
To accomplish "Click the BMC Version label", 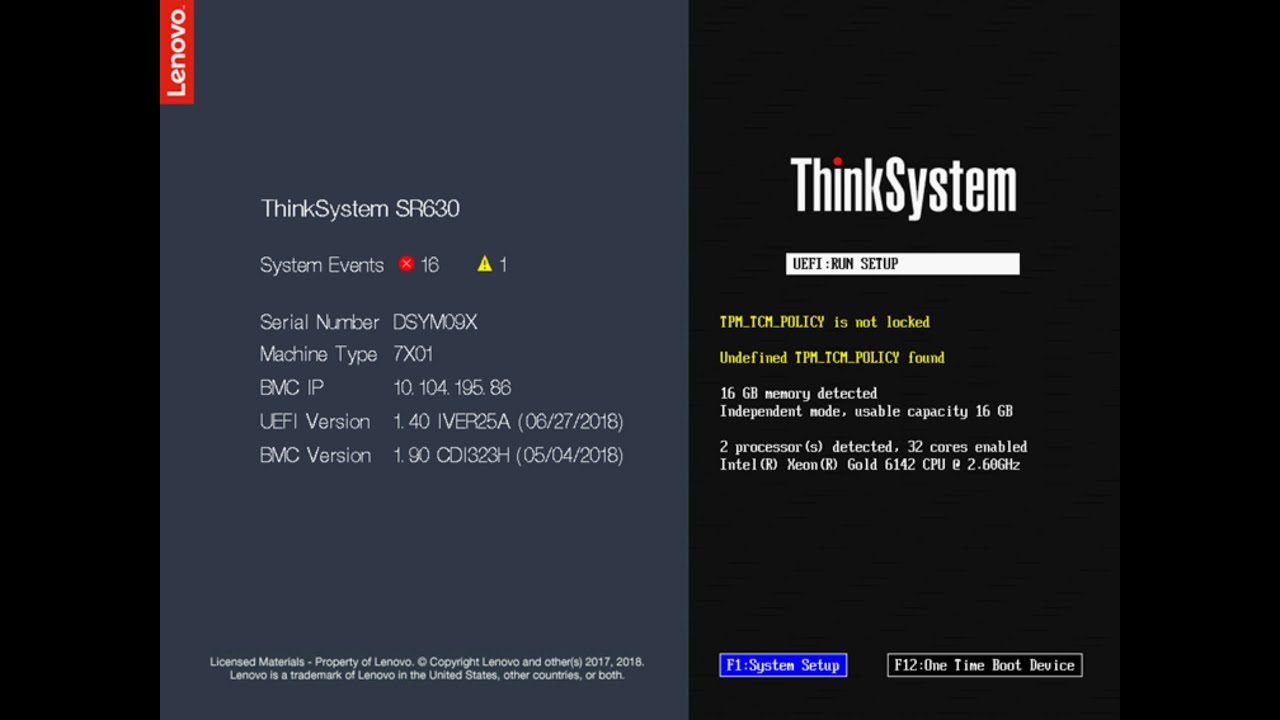I will pos(315,455).
